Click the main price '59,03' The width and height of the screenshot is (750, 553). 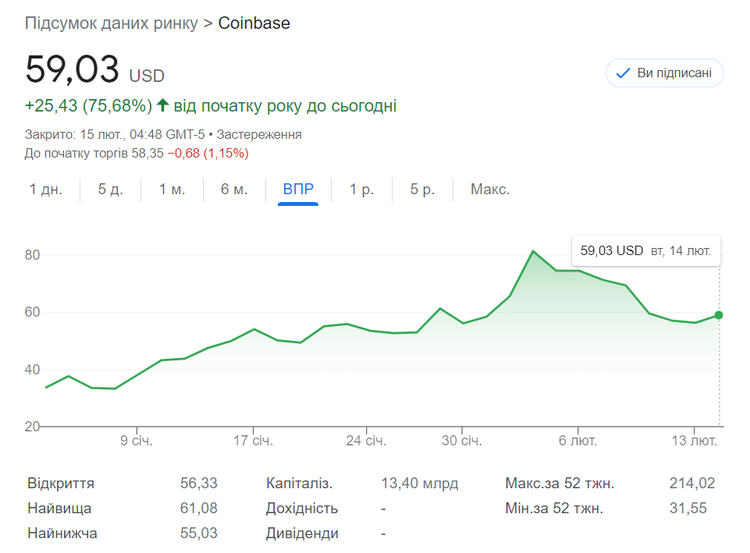click(72, 69)
